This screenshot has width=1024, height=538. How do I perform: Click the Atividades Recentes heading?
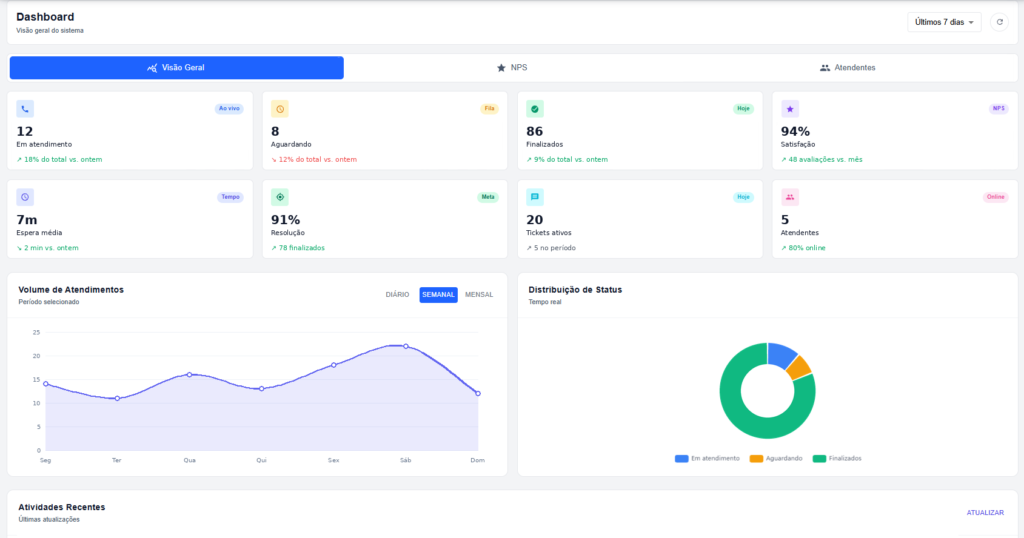coord(61,507)
